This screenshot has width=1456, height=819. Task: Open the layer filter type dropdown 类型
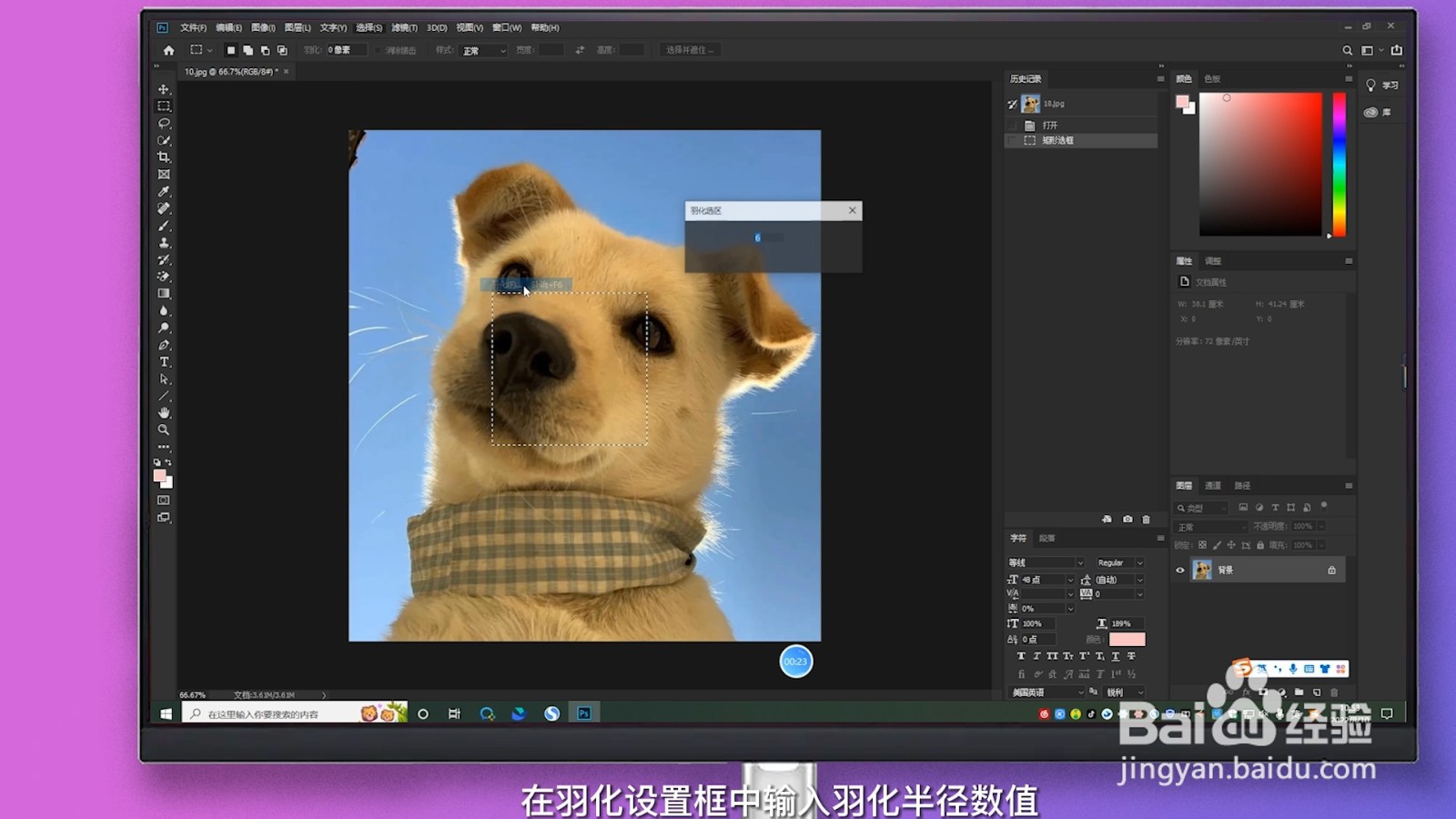click(1201, 508)
